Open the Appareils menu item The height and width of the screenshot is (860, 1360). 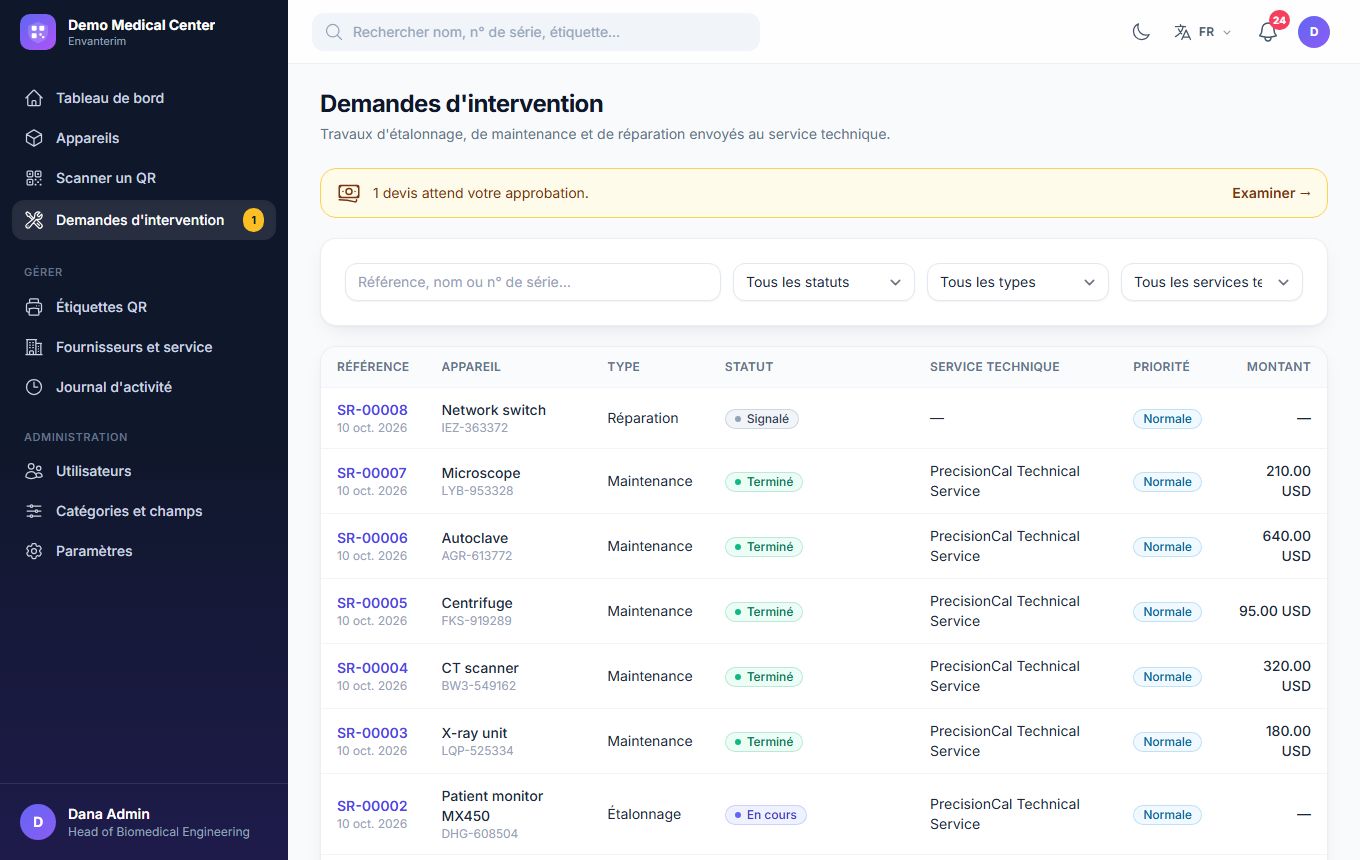[x=144, y=138]
